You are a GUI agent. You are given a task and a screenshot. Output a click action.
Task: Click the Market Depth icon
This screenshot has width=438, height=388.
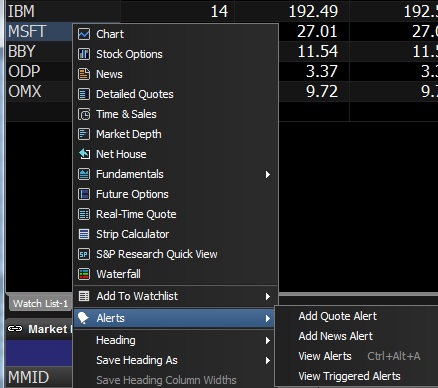(x=84, y=134)
